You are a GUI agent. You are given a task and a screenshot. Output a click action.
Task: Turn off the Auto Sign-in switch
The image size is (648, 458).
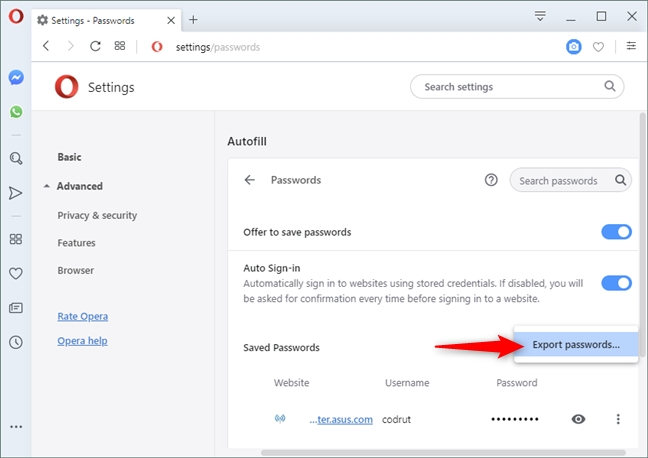[x=616, y=283]
